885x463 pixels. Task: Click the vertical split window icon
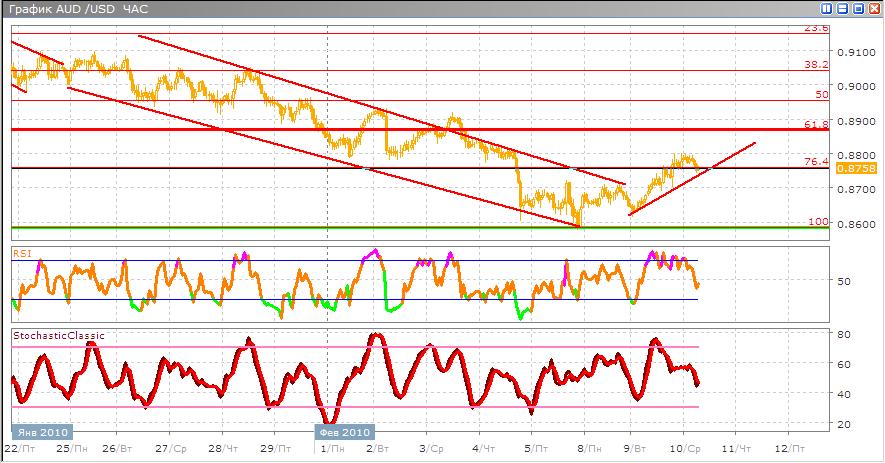(826, 7)
